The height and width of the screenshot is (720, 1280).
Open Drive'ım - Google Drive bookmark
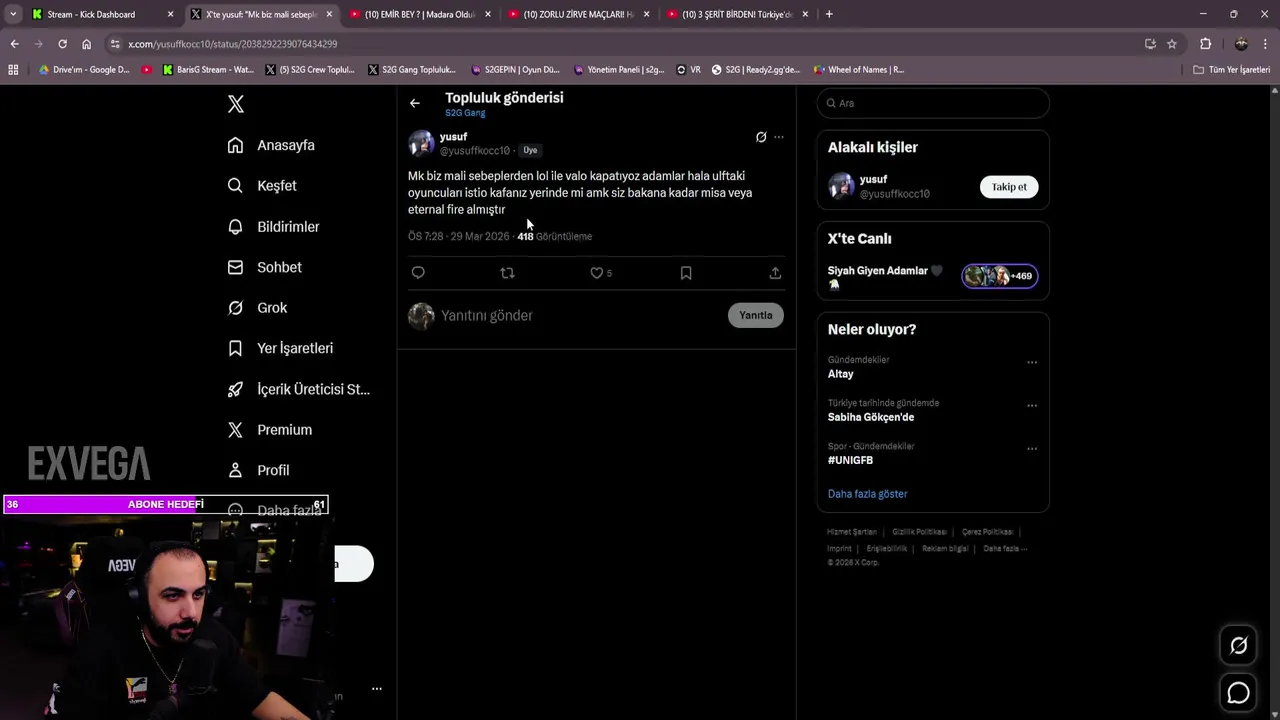tap(84, 70)
